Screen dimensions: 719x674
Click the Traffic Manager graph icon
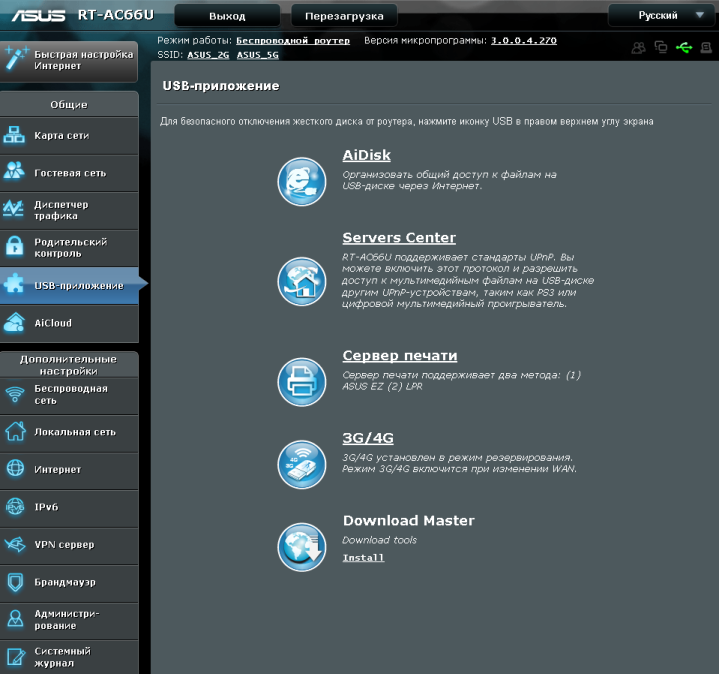13,208
